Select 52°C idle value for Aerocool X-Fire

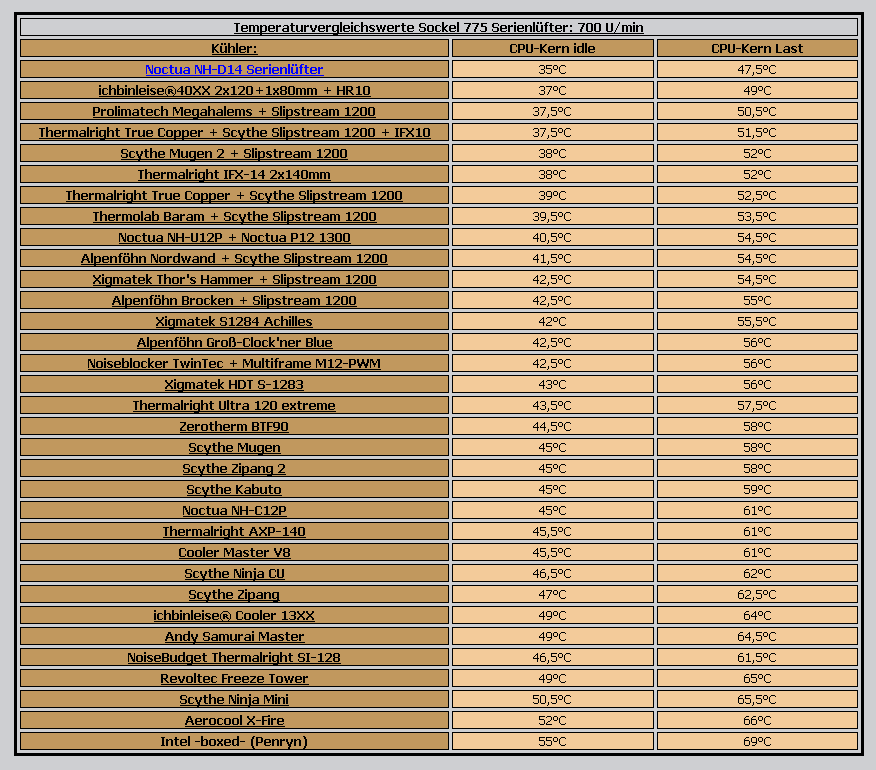point(552,720)
